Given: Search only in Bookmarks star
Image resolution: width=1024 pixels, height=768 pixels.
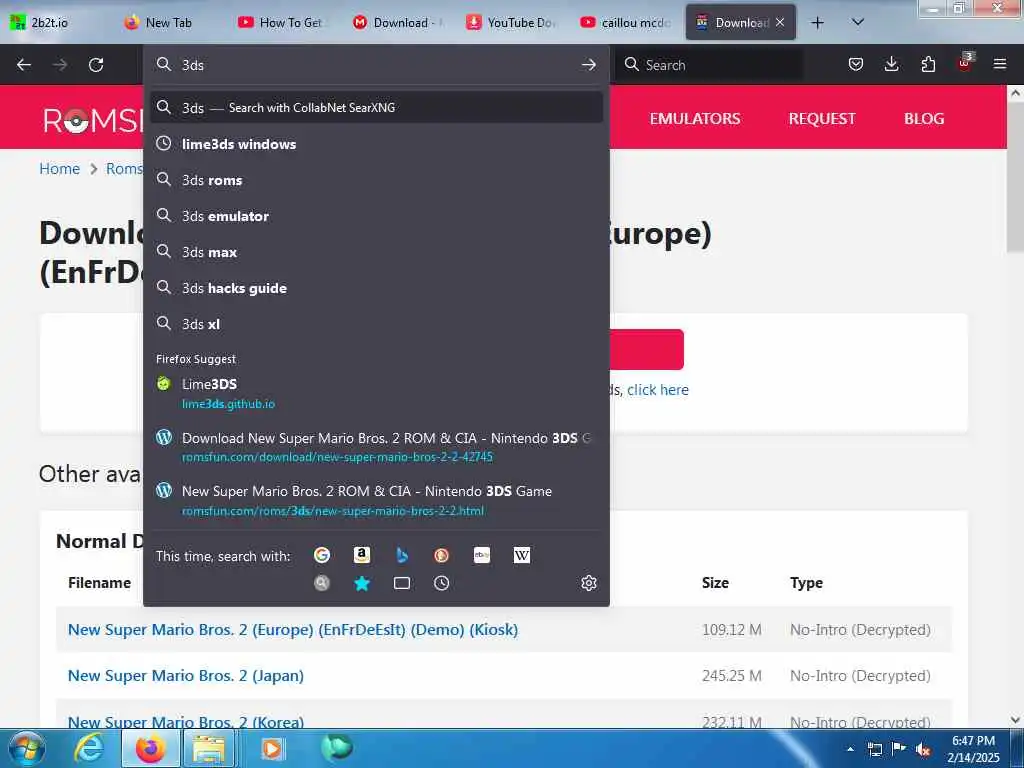Looking at the screenshot, I should click(x=362, y=583).
